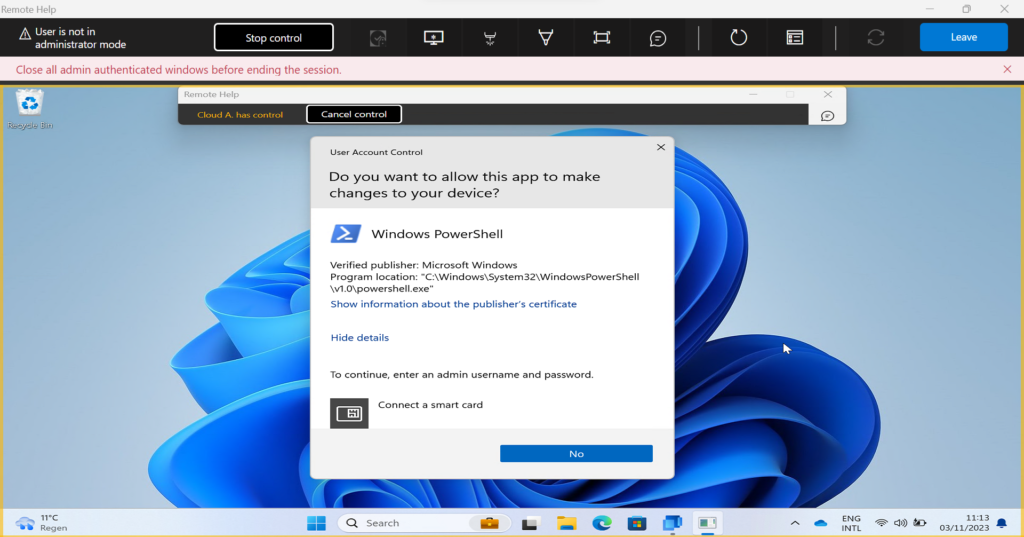This screenshot has height=537, width=1024.
Task: Open the Recycle Bin desktop icon
Action: tap(30, 110)
